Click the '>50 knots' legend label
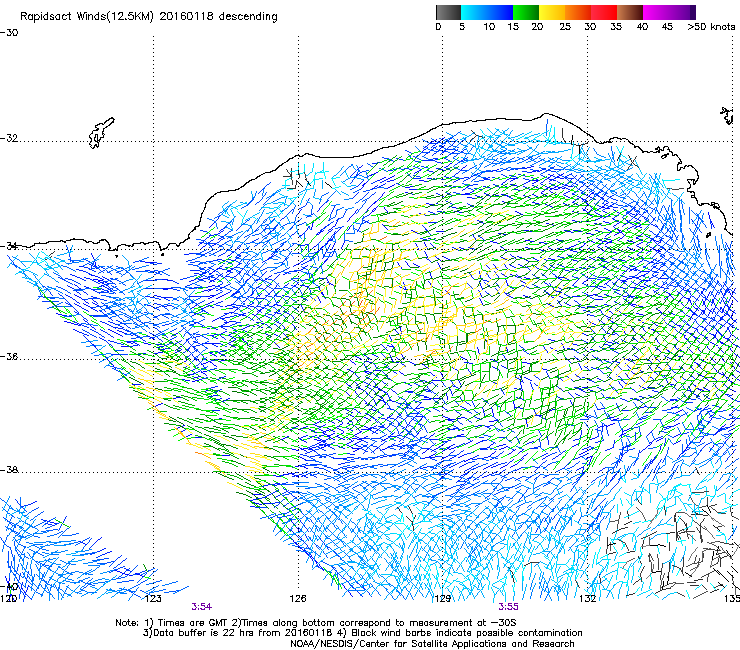 coord(711,27)
